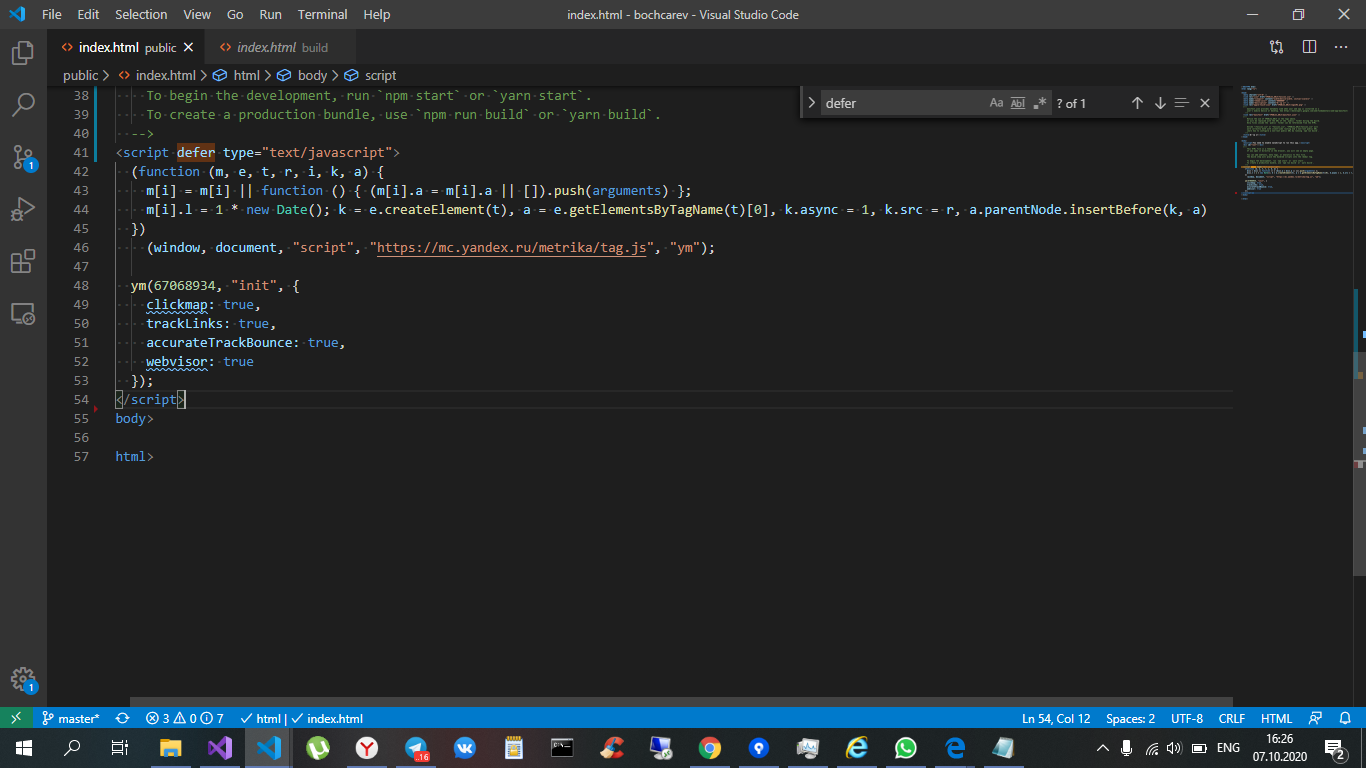
Task: Go to previous match in find widget
Action: (x=1137, y=103)
